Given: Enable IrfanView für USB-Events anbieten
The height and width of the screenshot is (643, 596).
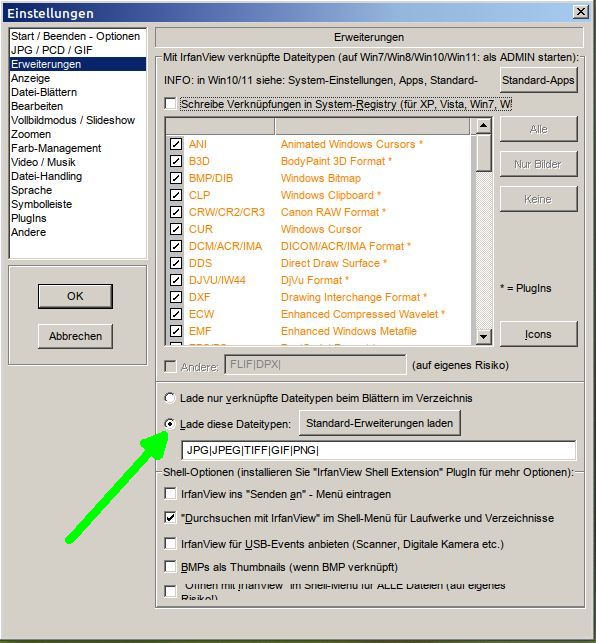Looking at the screenshot, I should 170,543.
